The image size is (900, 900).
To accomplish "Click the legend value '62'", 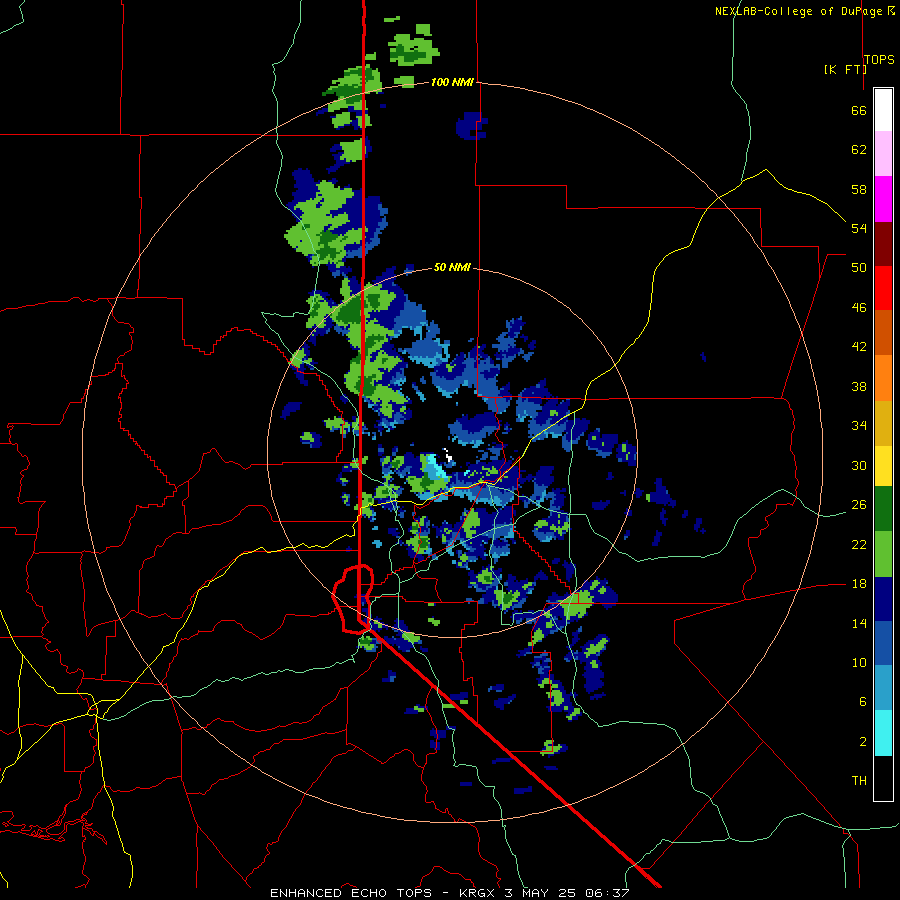I will coord(859,150).
